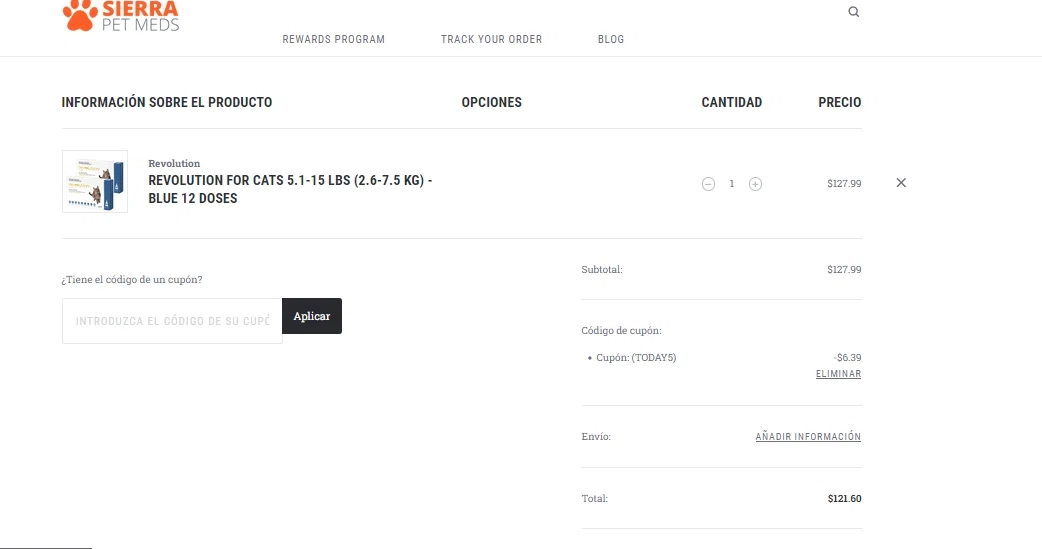
Task: Open the Rewards Program menu item
Action: (333, 39)
